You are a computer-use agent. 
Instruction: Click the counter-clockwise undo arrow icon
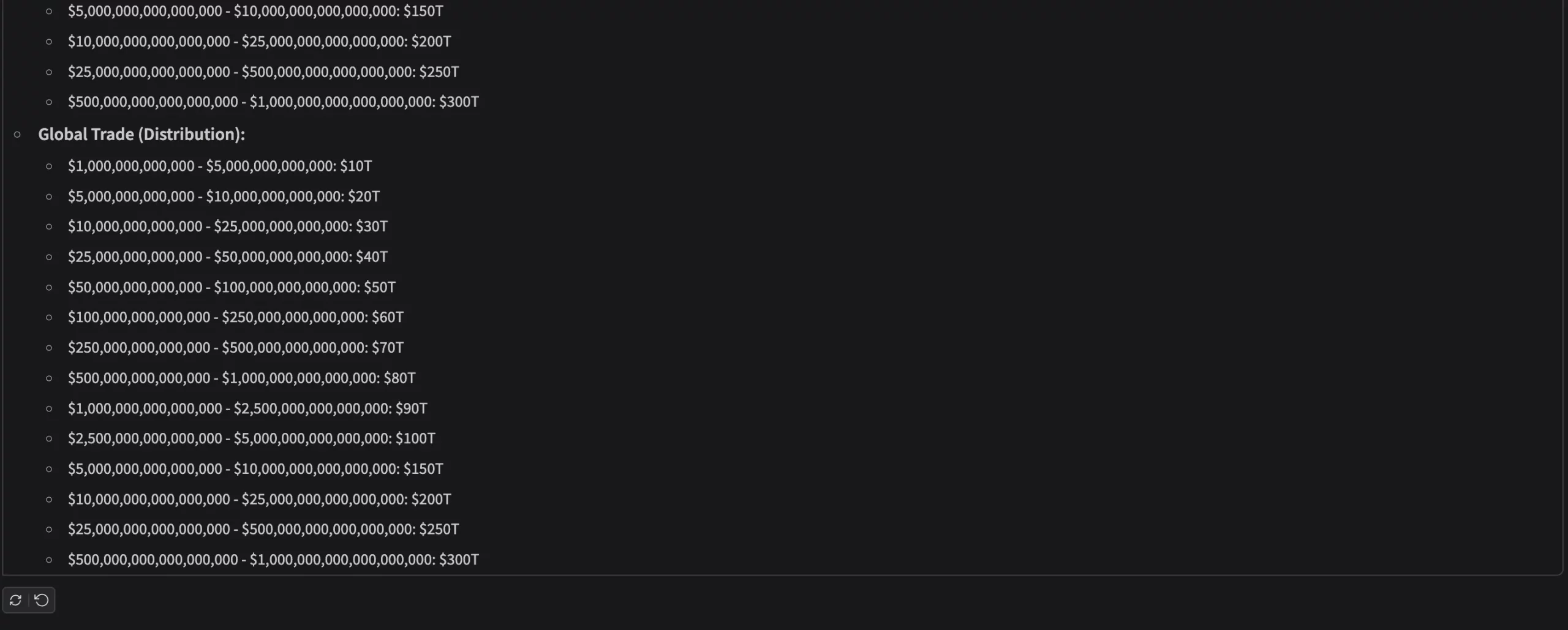42,600
